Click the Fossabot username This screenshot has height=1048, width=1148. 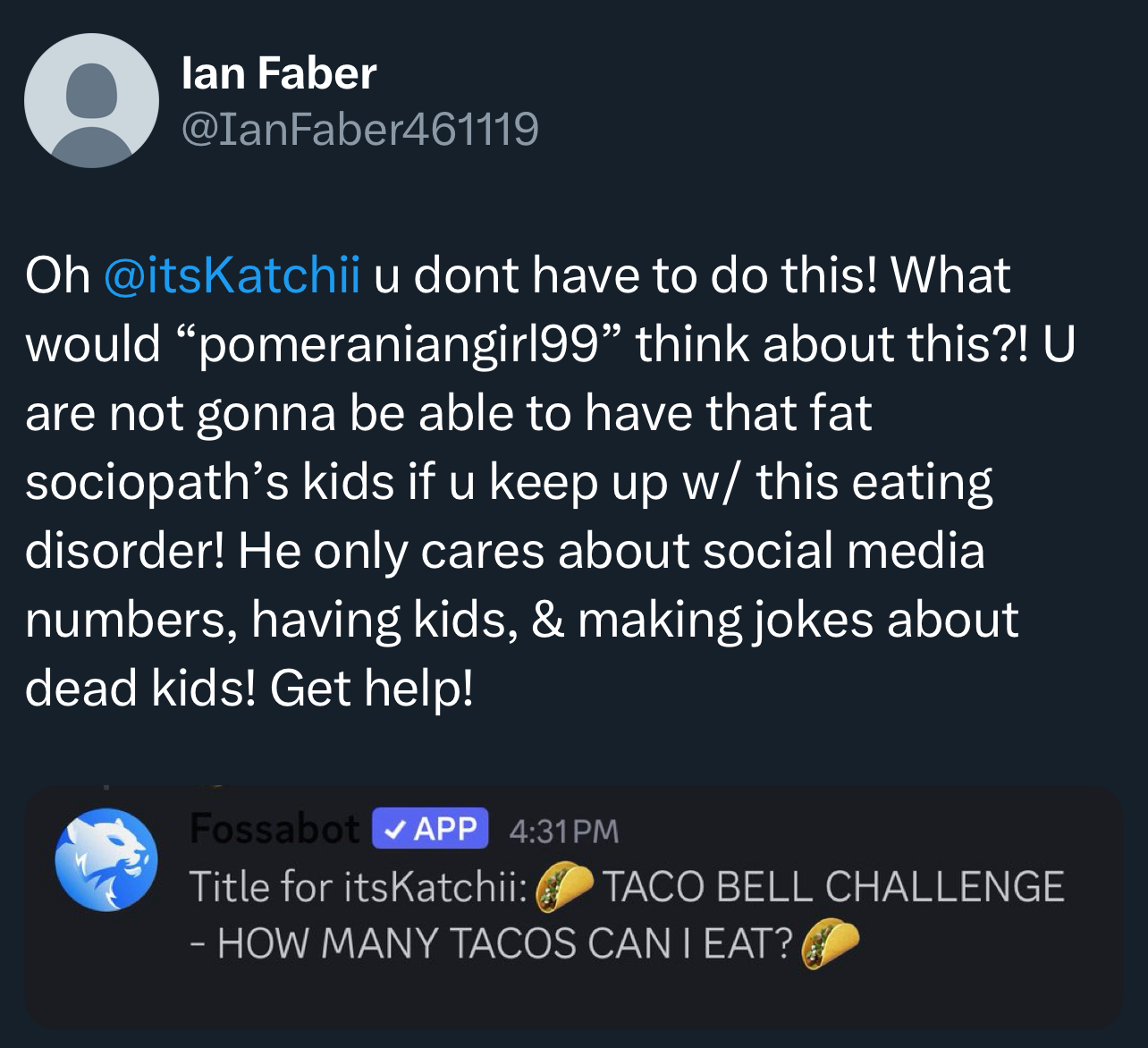point(274,829)
